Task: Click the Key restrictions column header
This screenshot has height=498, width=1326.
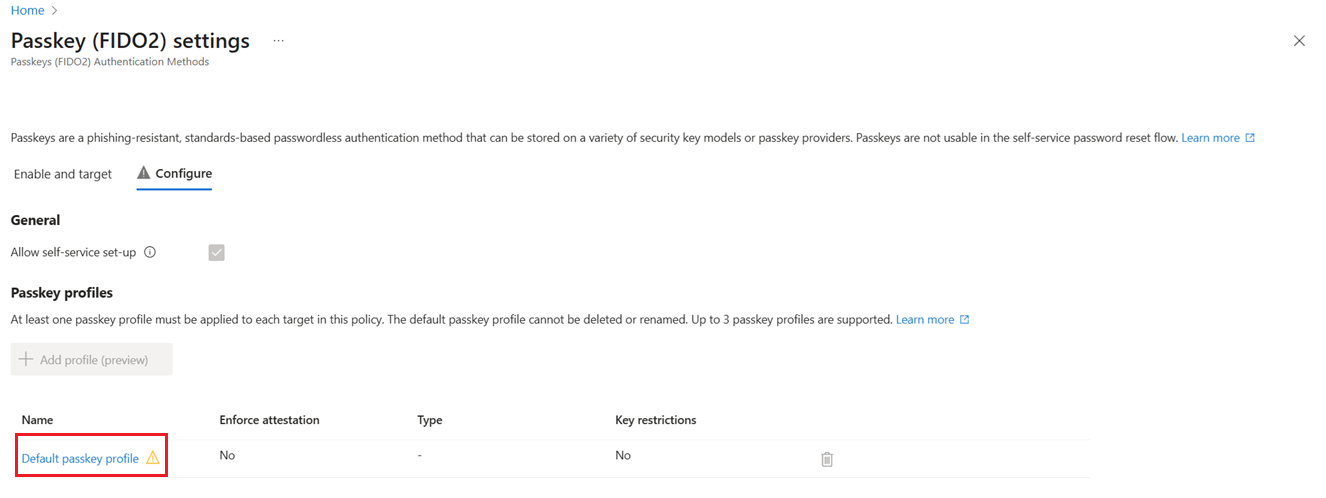Action: pyautogui.click(x=655, y=420)
